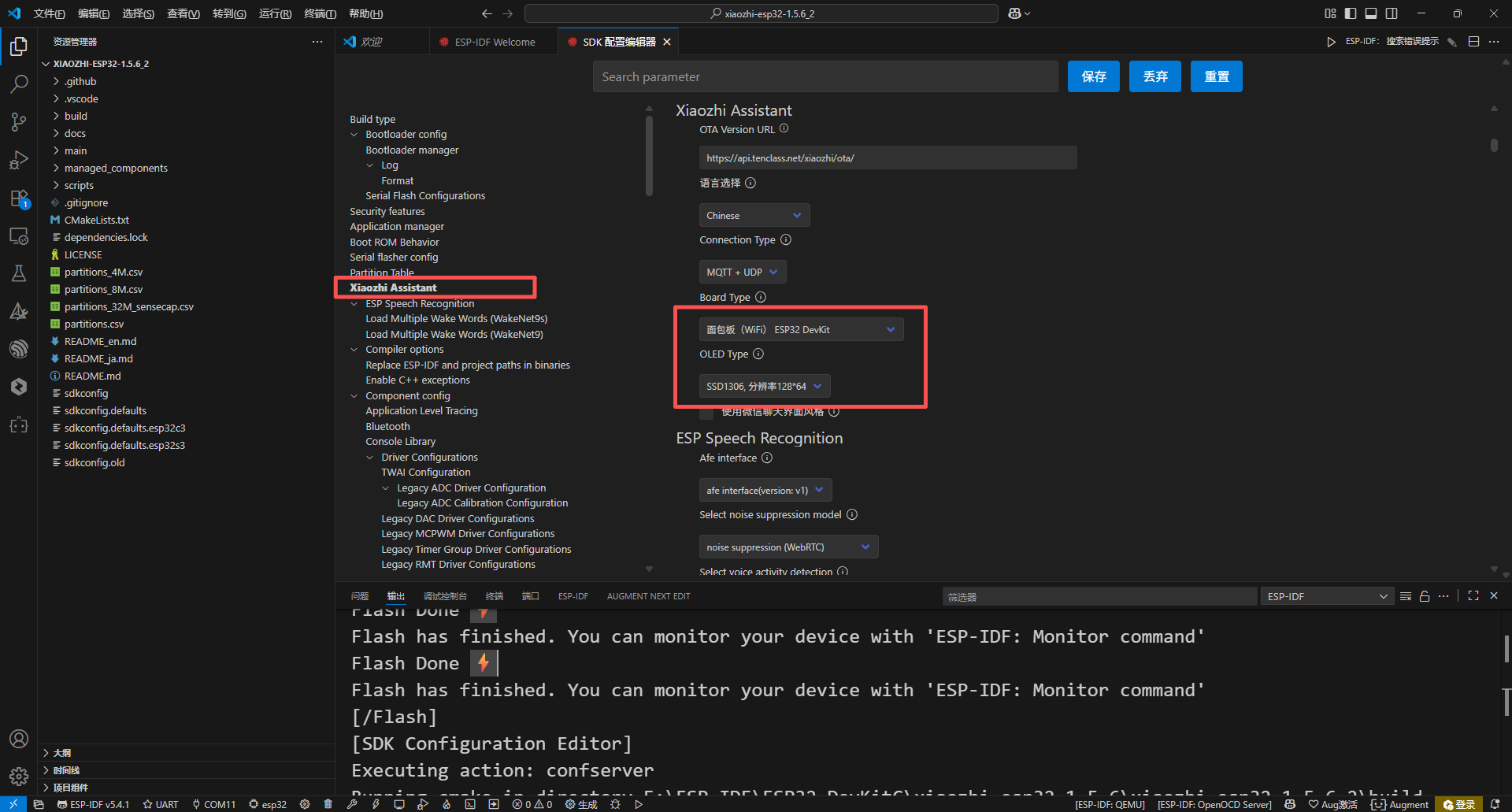Image resolution: width=1512 pixels, height=812 pixels.
Task: Open the Explorer view in activity bar
Action: click(x=19, y=46)
